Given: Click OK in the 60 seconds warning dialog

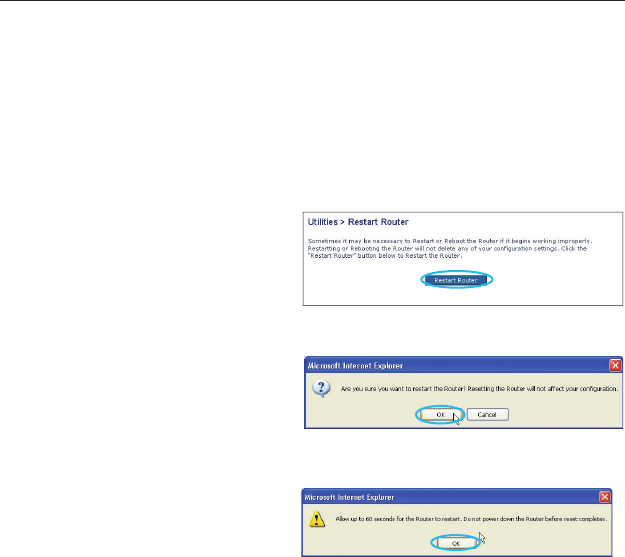Looking at the screenshot, I should (456, 543).
